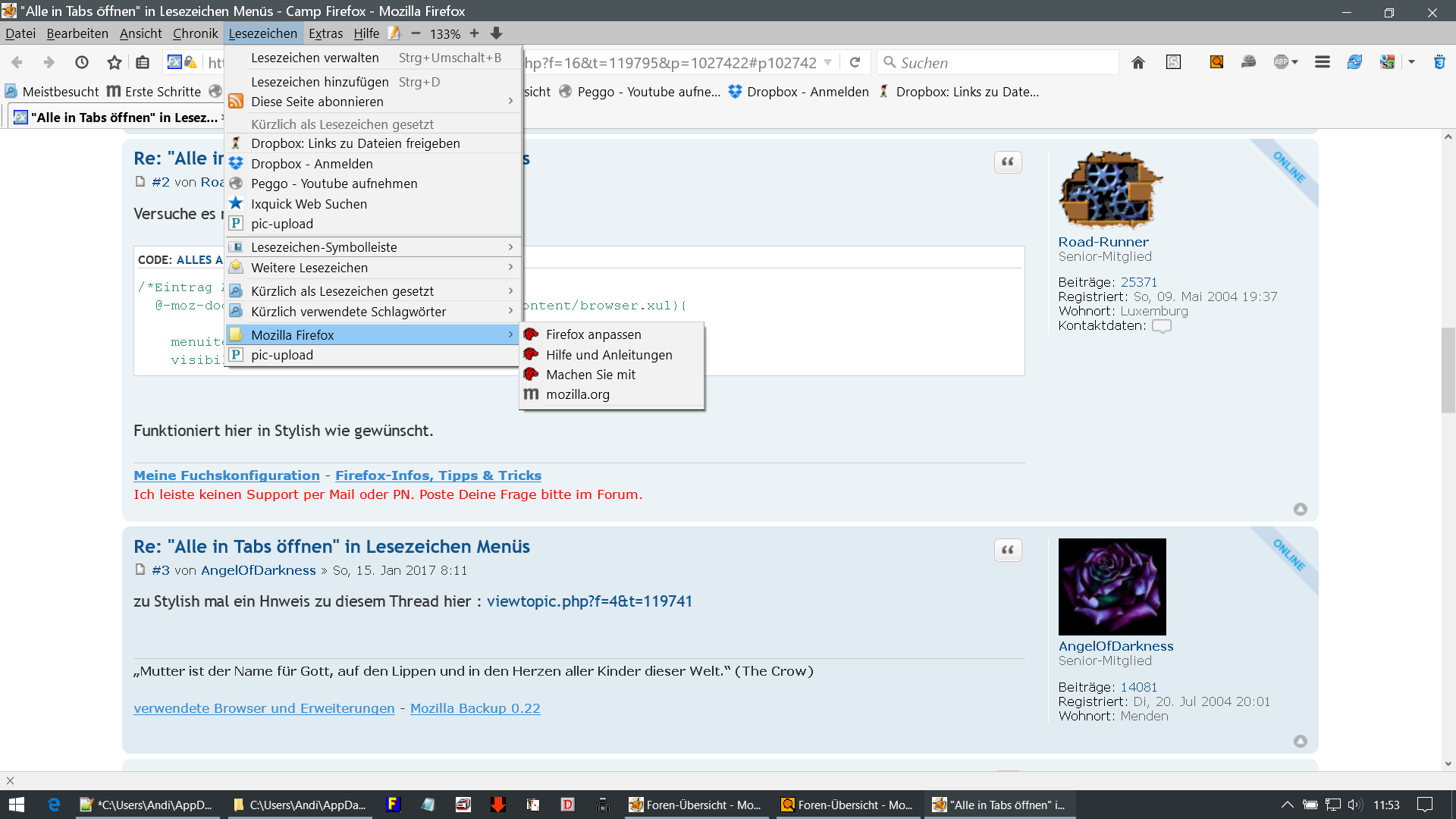Image resolution: width=1456 pixels, height=819 pixels.
Task: Open Mozilla Backup 0.22 link
Action: [475, 708]
